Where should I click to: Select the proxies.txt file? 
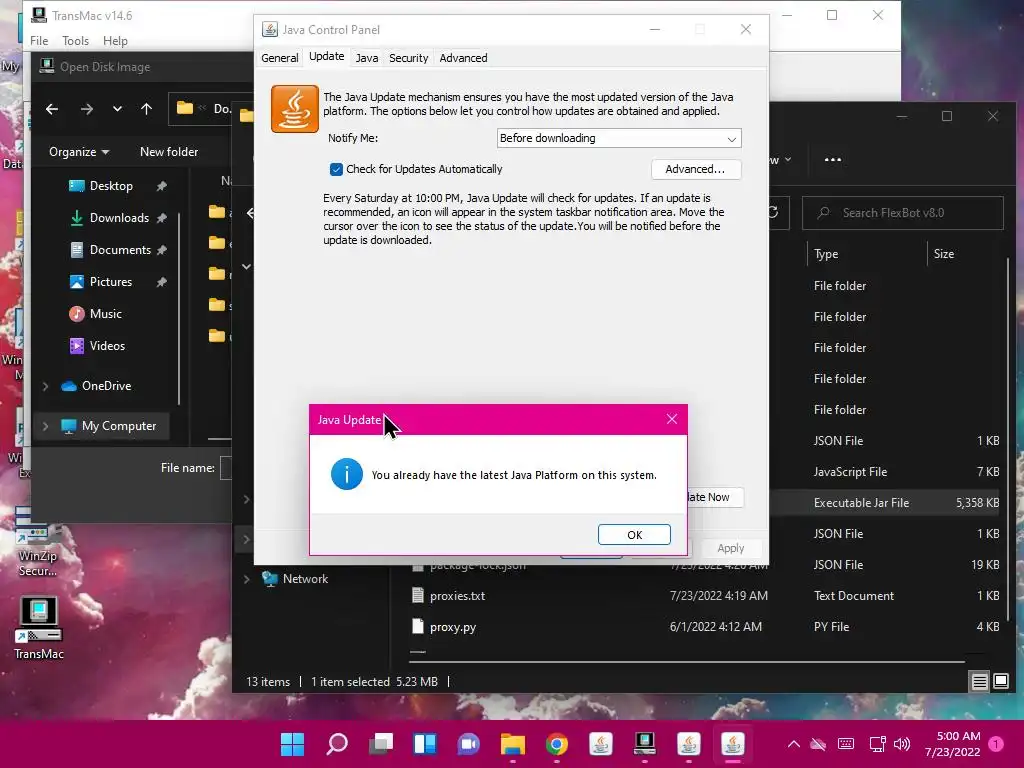[x=457, y=596]
